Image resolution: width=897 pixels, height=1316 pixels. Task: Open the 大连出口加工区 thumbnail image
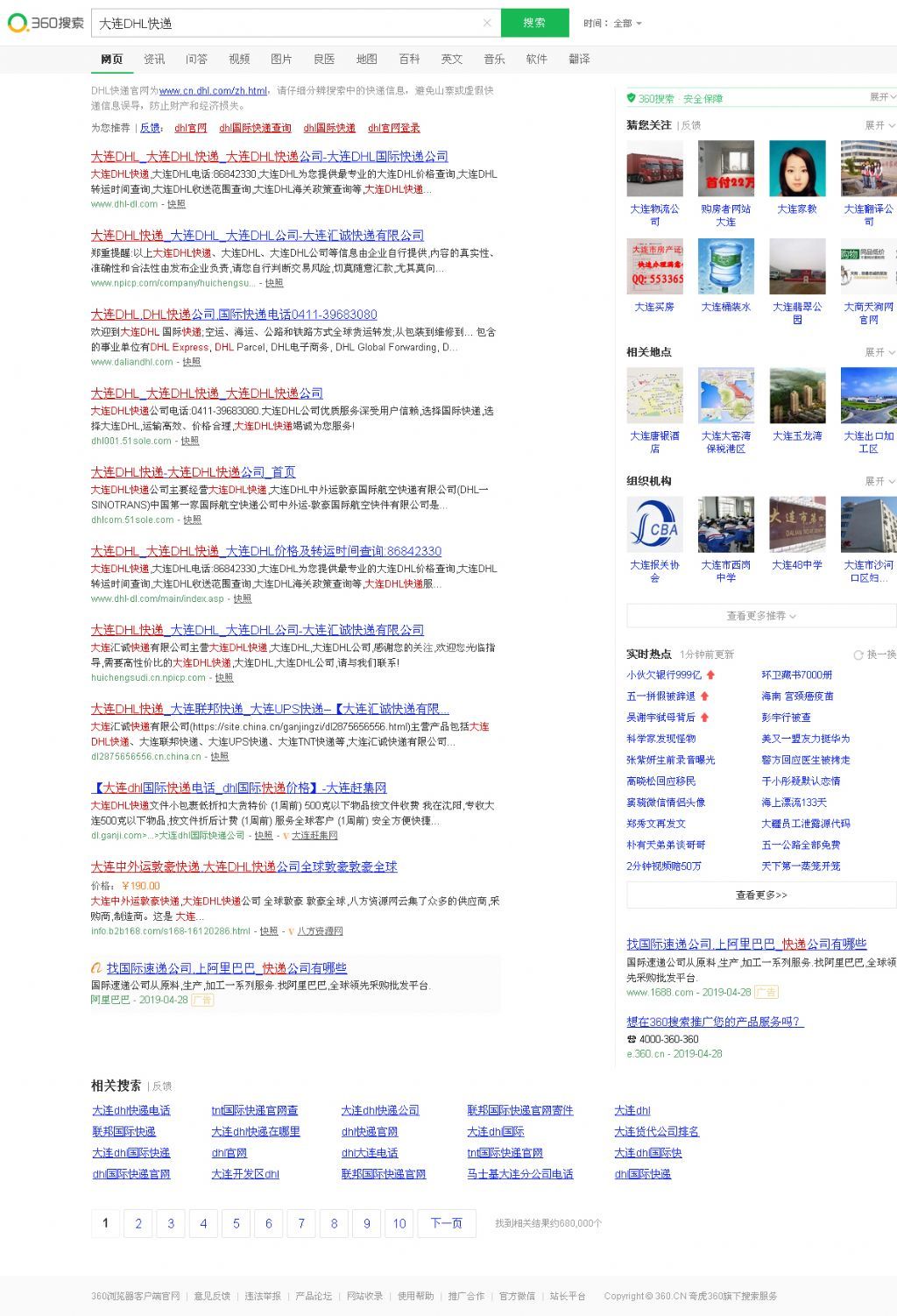tap(868, 395)
